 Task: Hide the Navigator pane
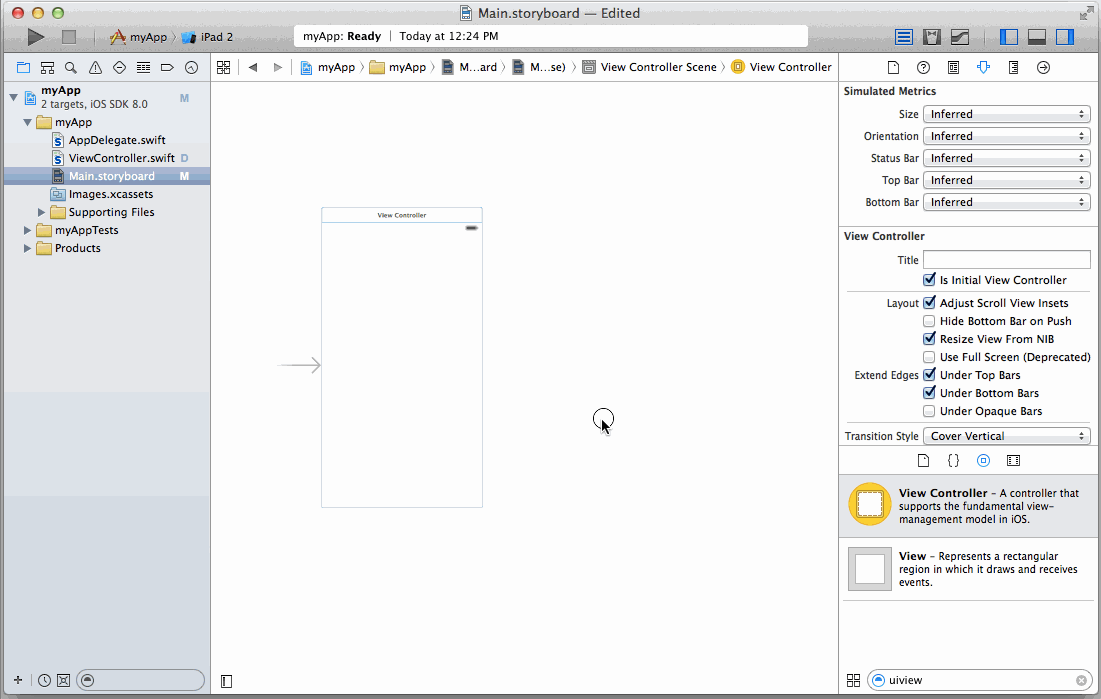point(1008,37)
